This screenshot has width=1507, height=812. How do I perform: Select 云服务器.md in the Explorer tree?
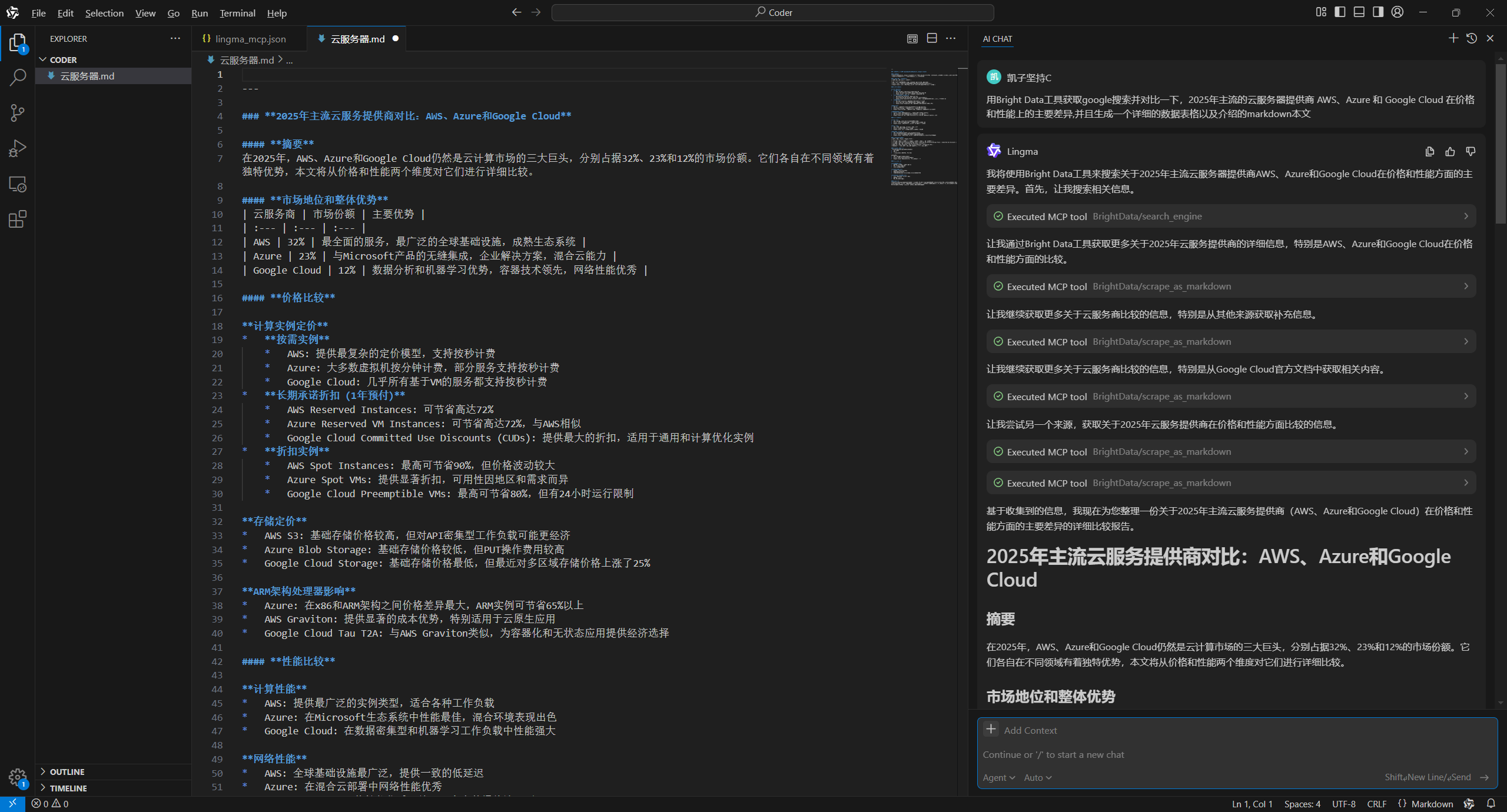(114, 76)
